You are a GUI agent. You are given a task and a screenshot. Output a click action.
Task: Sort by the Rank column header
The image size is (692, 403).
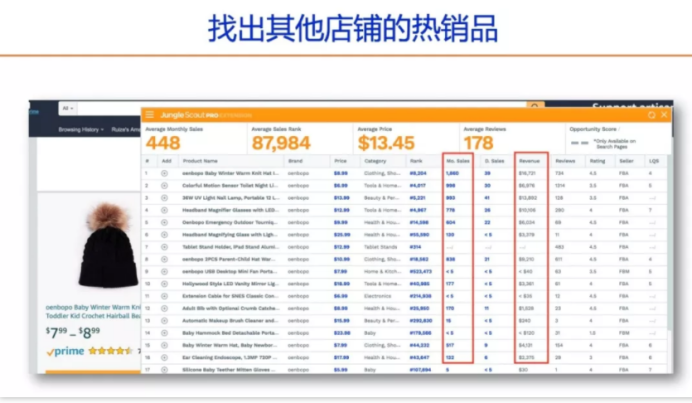tap(416, 161)
